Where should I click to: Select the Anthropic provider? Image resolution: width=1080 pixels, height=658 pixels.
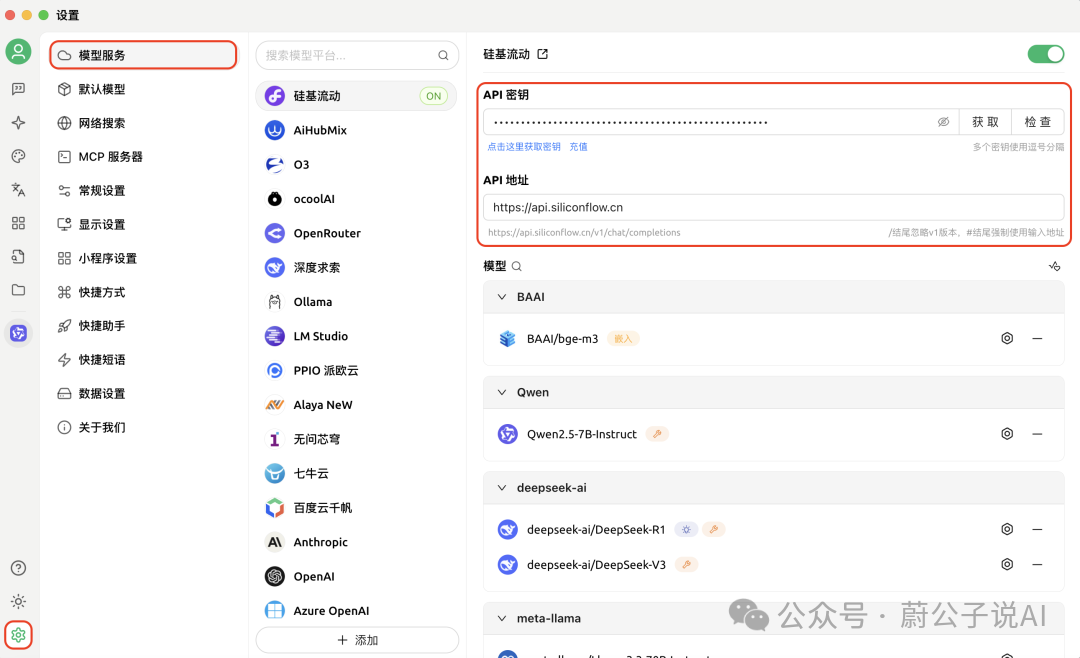(x=356, y=542)
